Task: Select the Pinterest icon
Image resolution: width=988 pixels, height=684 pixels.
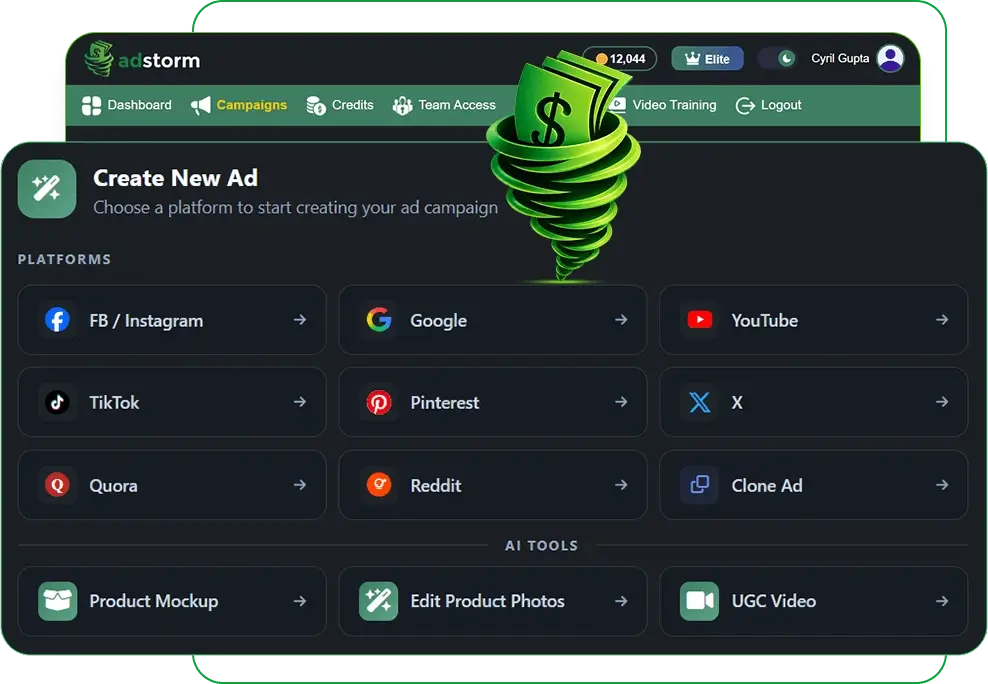Action: [379, 402]
